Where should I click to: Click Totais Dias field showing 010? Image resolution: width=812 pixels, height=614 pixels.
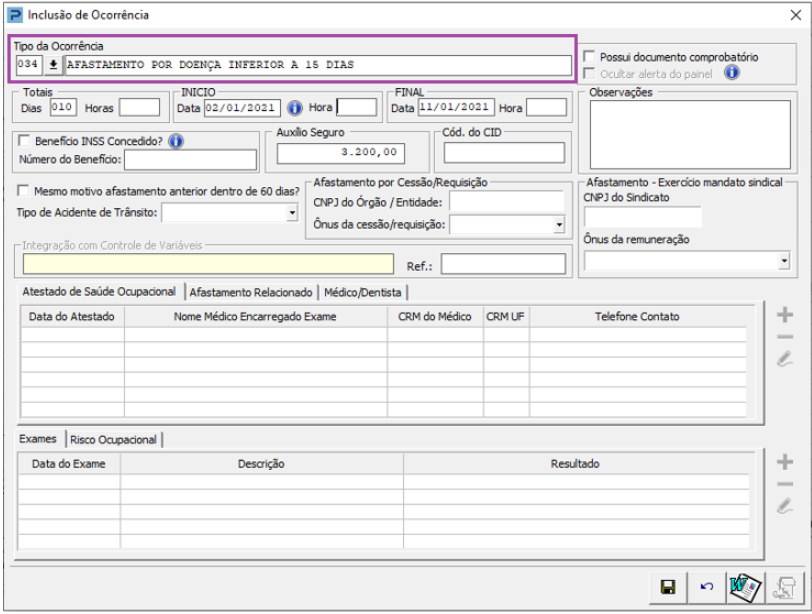click(x=63, y=107)
